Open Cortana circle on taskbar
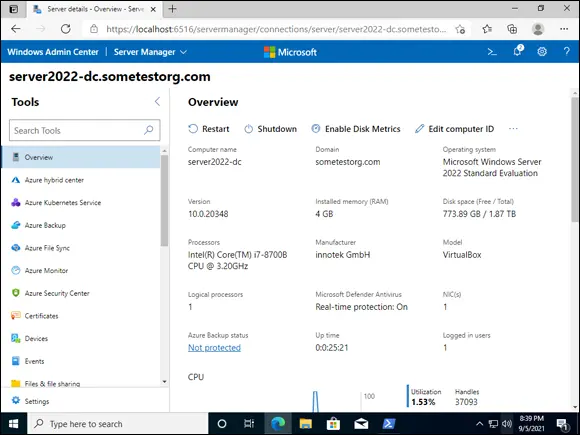This screenshot has width=580, height=435. [222, 424]
